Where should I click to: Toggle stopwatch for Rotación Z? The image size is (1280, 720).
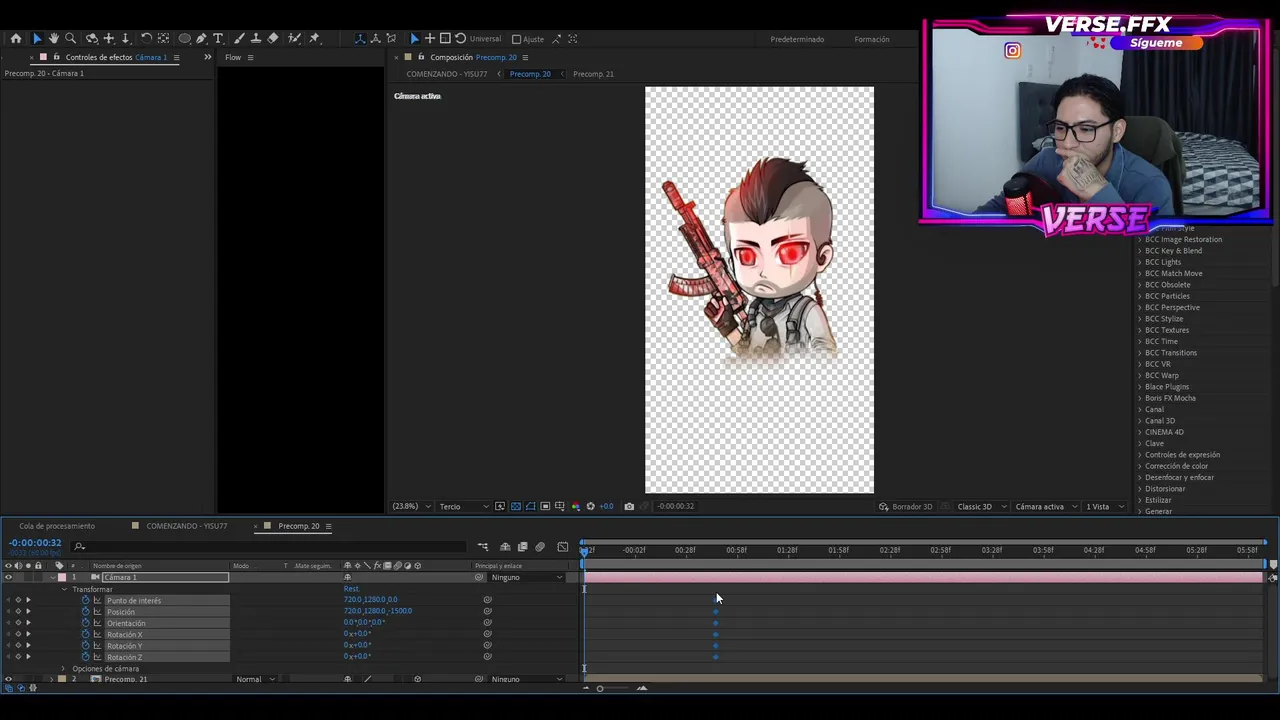(85, 657)
